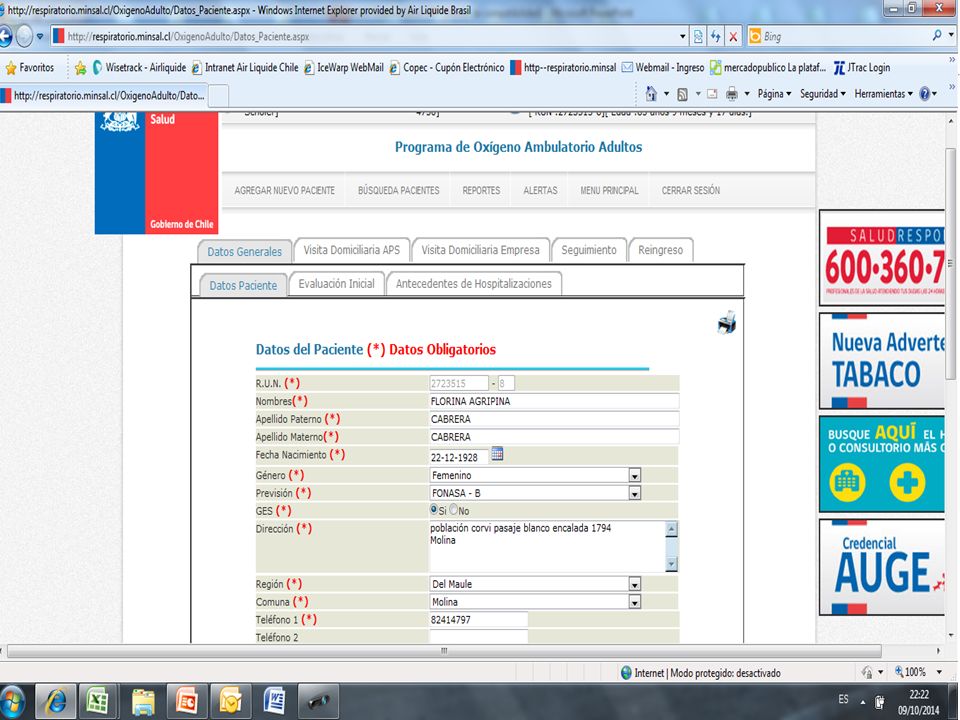Viewport: 960px width, 720px height.
Task: Open Antecedentes de Hospitalizaciones sub-tab
Action: 474,283
